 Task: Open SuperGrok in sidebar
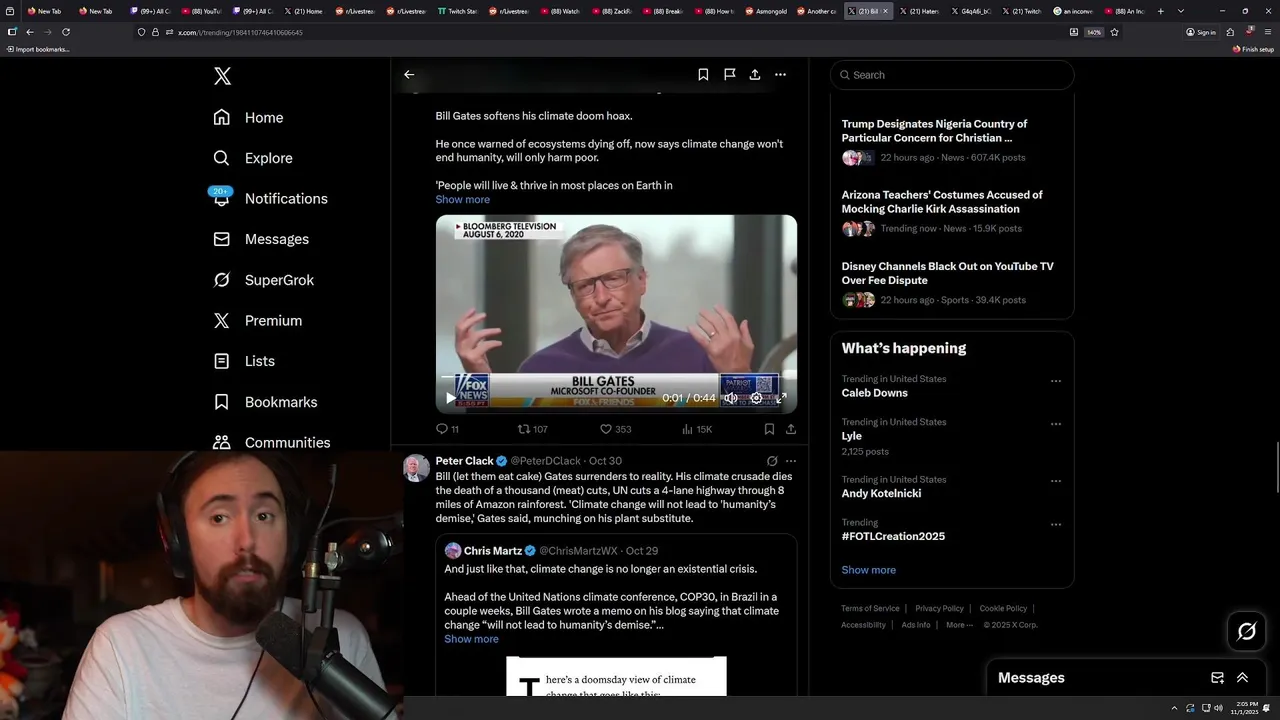click(264, 280)
